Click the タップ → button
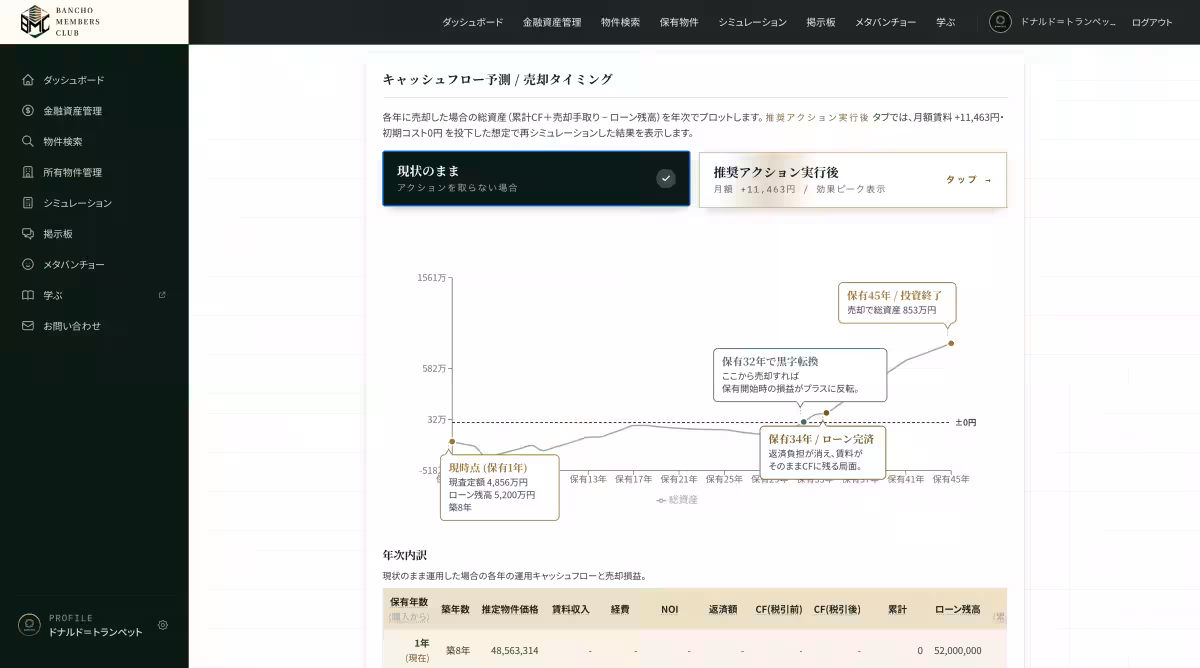 pyautogui.click(x=969, y=180)
